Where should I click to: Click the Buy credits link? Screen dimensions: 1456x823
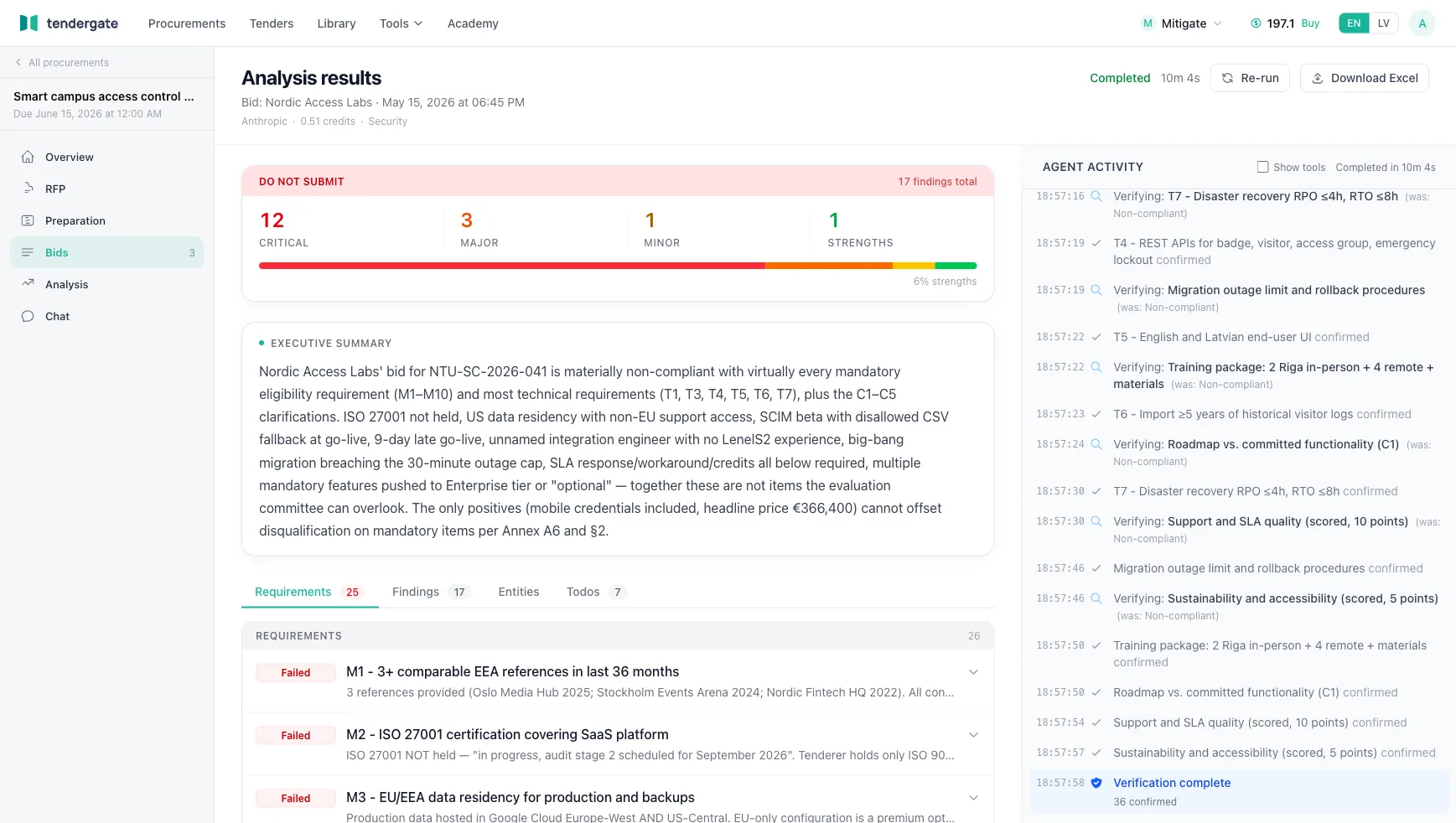[x=1310, y=23]
